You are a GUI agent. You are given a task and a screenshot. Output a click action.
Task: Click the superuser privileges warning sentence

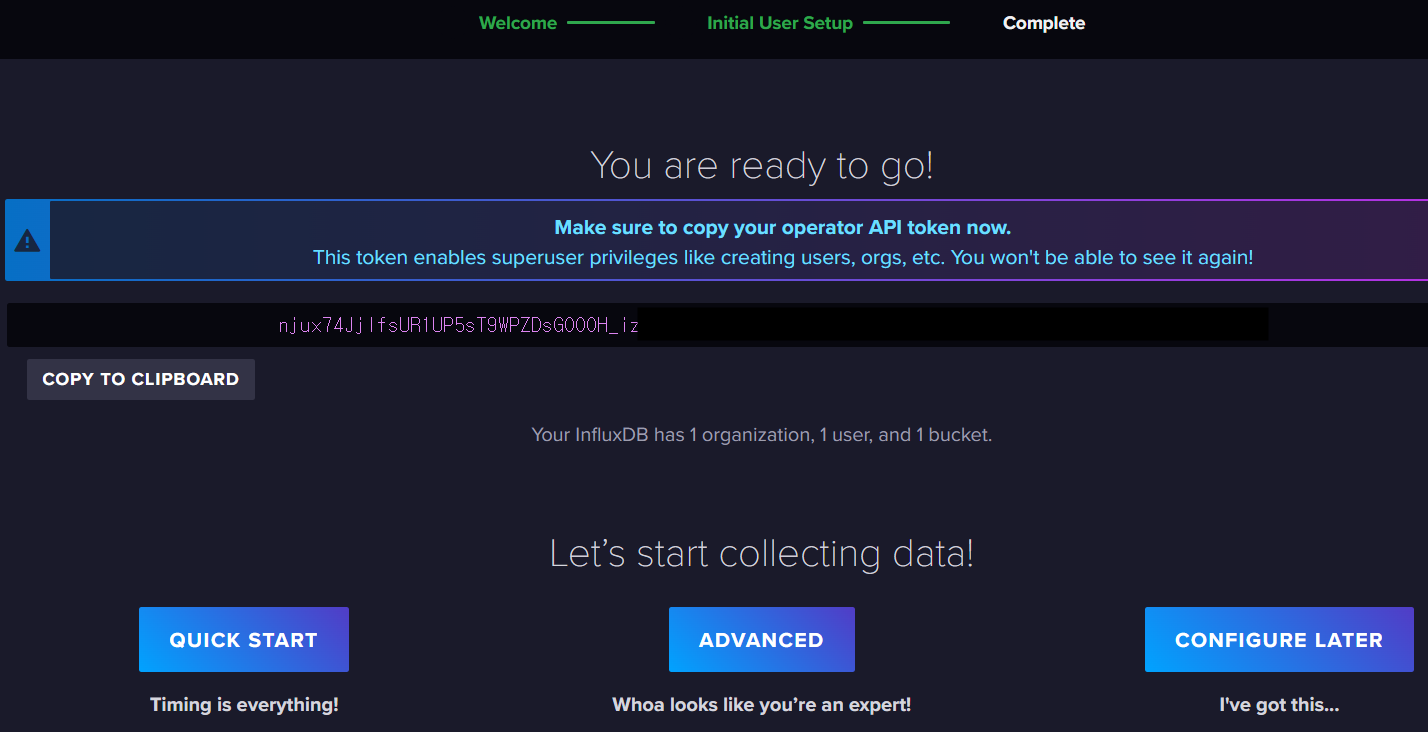[x=783, y=257]
